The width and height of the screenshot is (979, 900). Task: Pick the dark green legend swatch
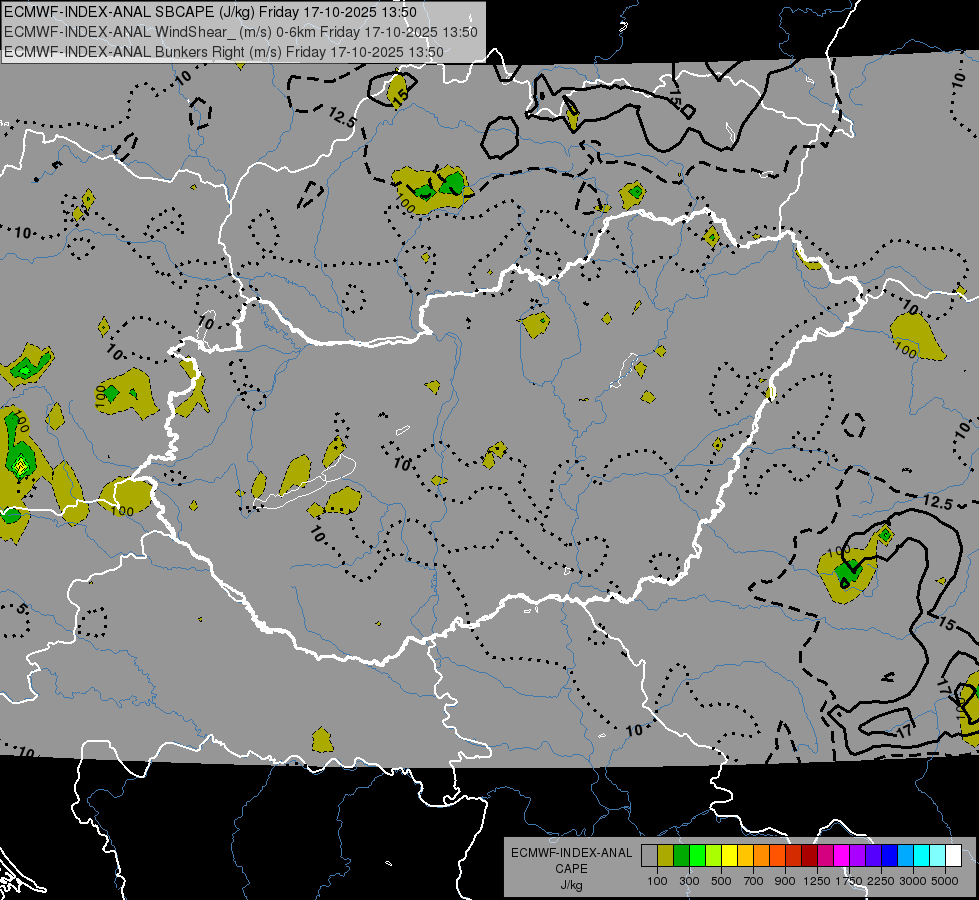[x=681, y=856]
